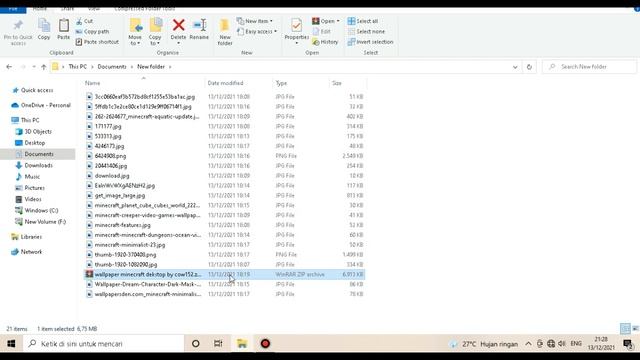Open the File tab

coord(13,9)
